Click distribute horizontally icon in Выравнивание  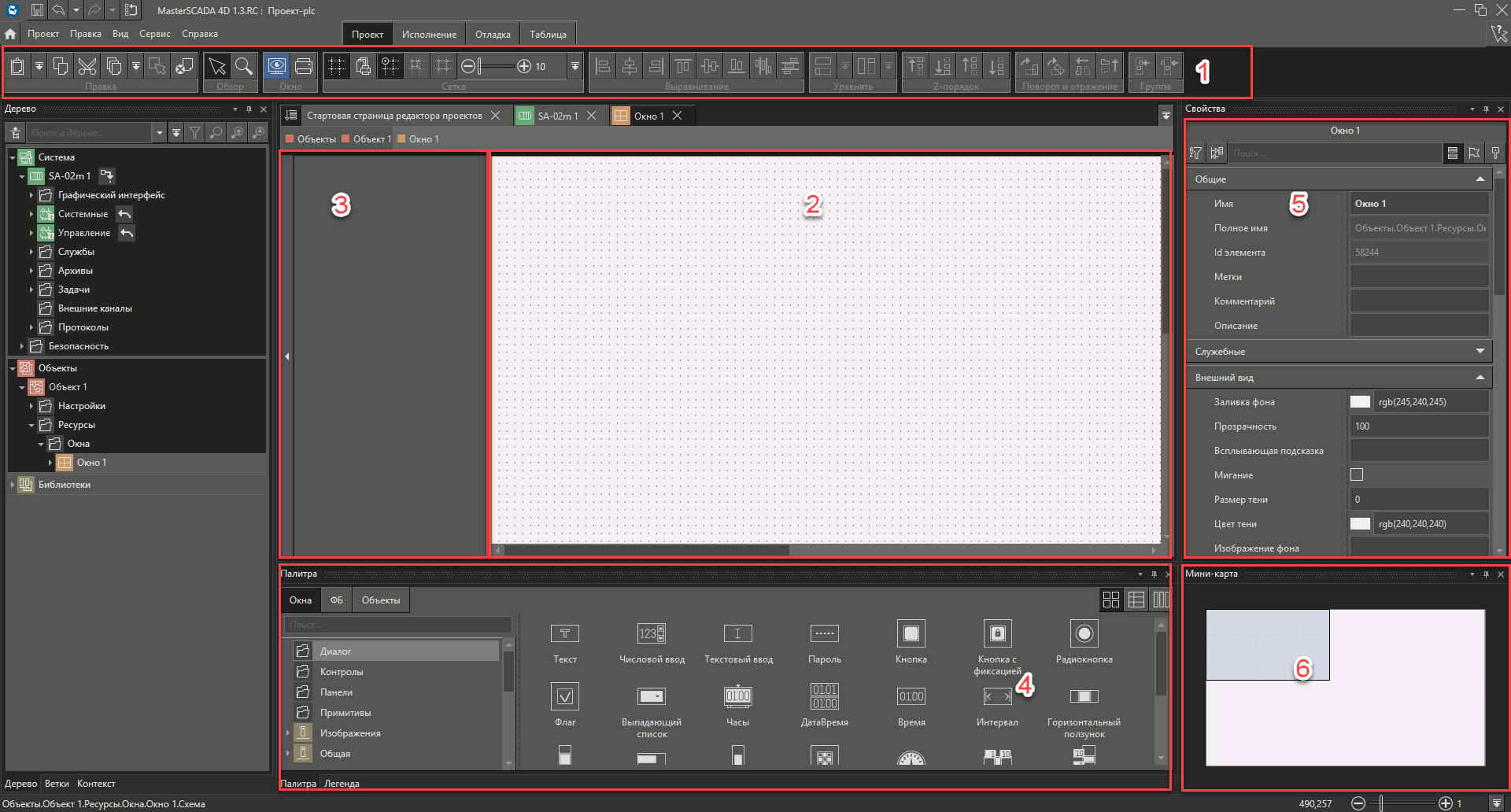click(x=763, y=66)
